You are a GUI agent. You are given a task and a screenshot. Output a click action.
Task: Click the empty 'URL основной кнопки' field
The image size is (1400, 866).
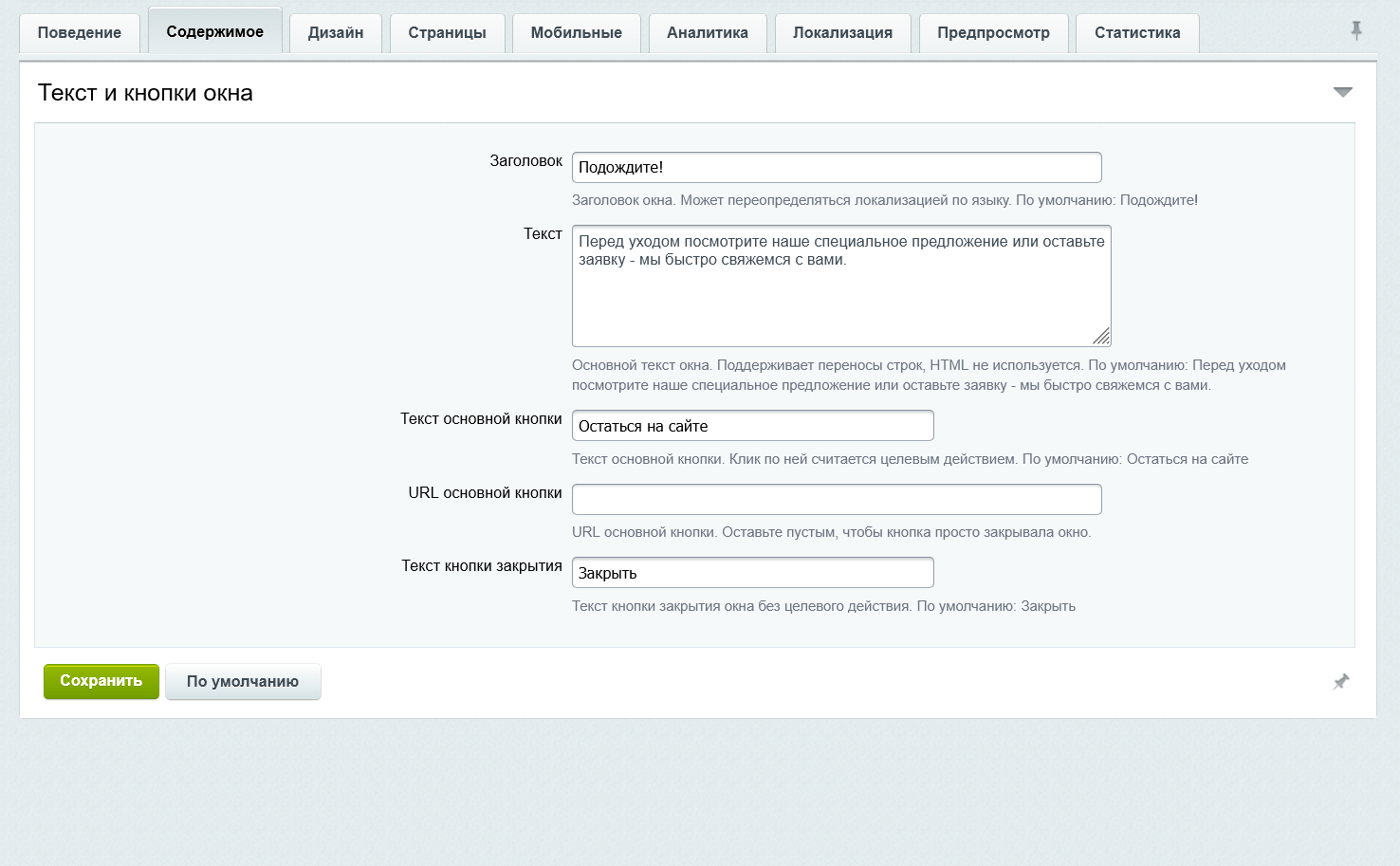[837, 500]
